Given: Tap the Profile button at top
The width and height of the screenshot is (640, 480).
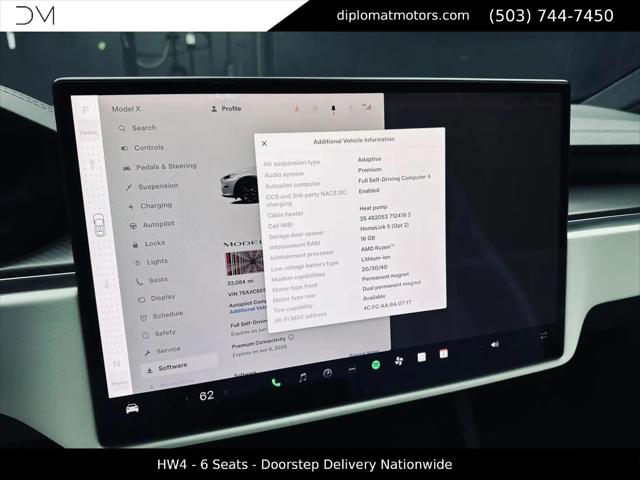Looking at the screenshot, I should (x=226, y=109).
